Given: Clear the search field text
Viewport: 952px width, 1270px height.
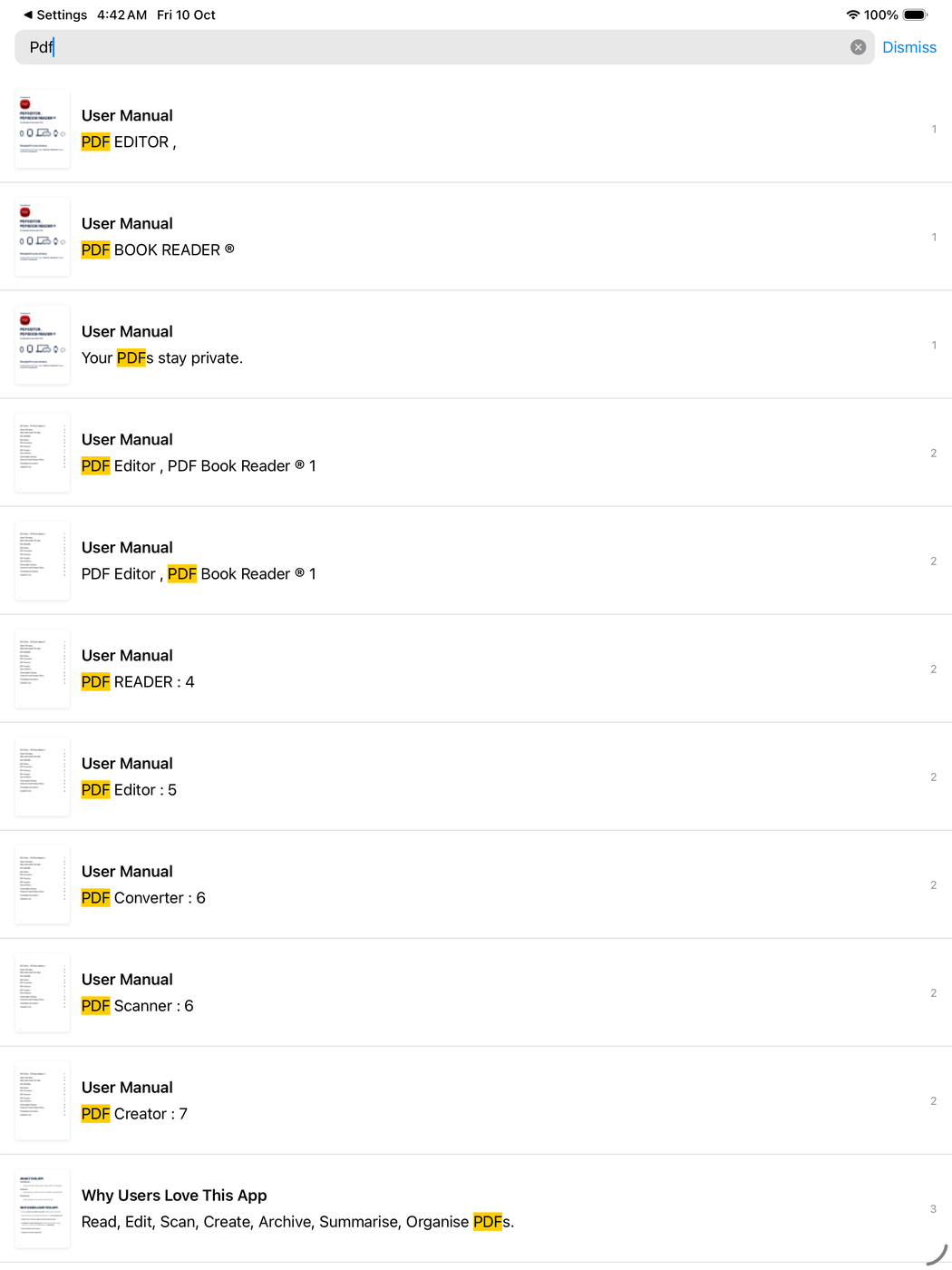Looking at the screenshot, I should pos(858,47).
